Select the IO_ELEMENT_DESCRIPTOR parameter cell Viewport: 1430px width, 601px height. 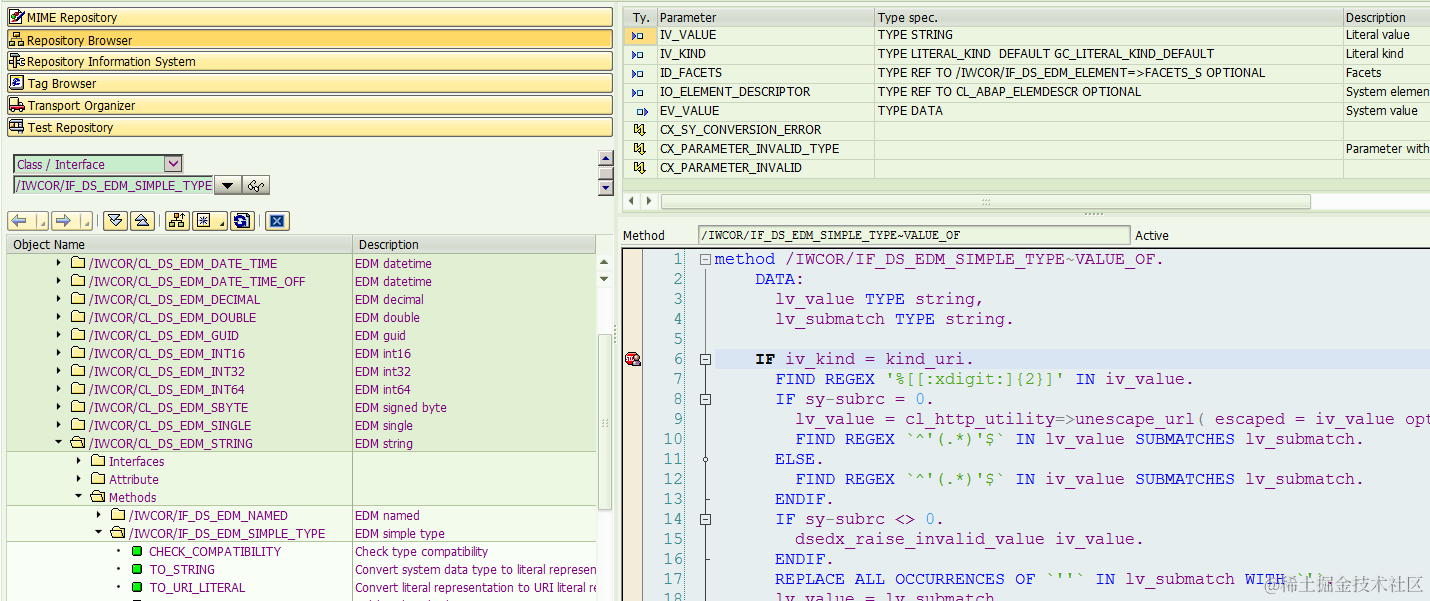(765, 92)
